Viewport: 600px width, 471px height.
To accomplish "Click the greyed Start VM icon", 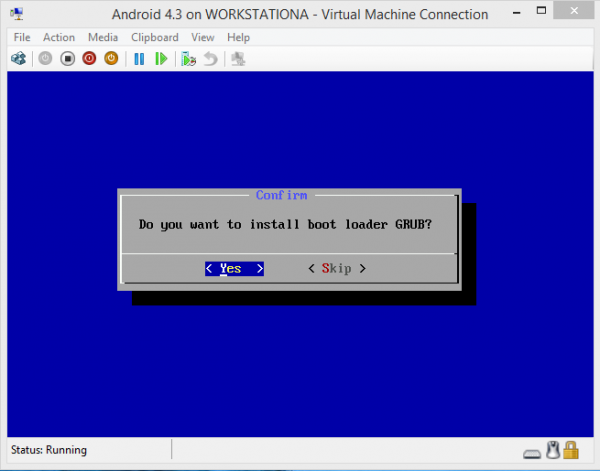I will click(45, 59).
